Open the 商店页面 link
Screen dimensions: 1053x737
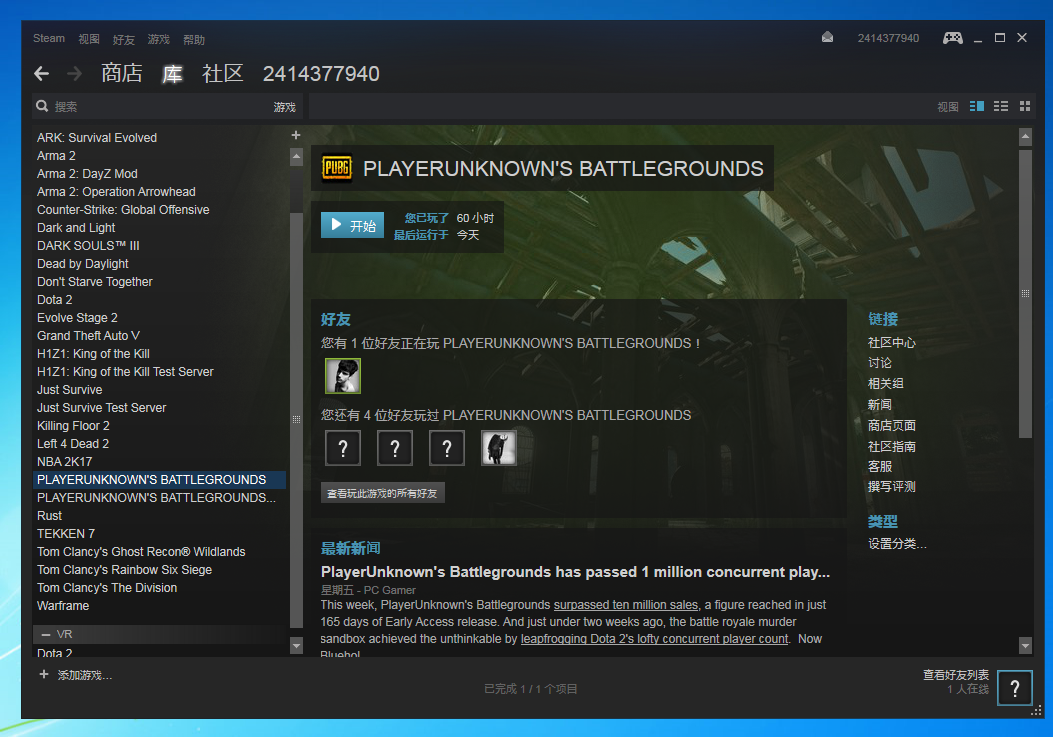[892, 425]
